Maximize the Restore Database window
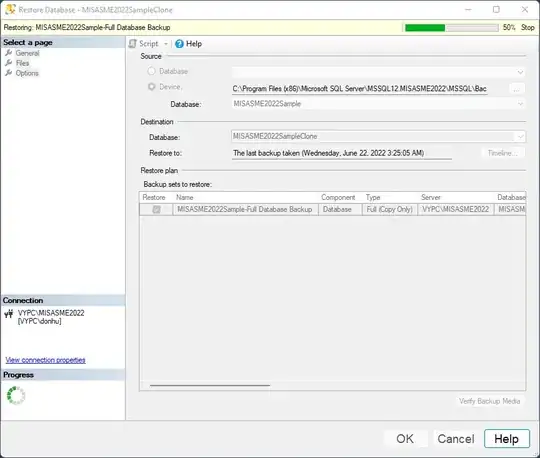The height and width of the screenshot is (458, 540). click(496, 9)
